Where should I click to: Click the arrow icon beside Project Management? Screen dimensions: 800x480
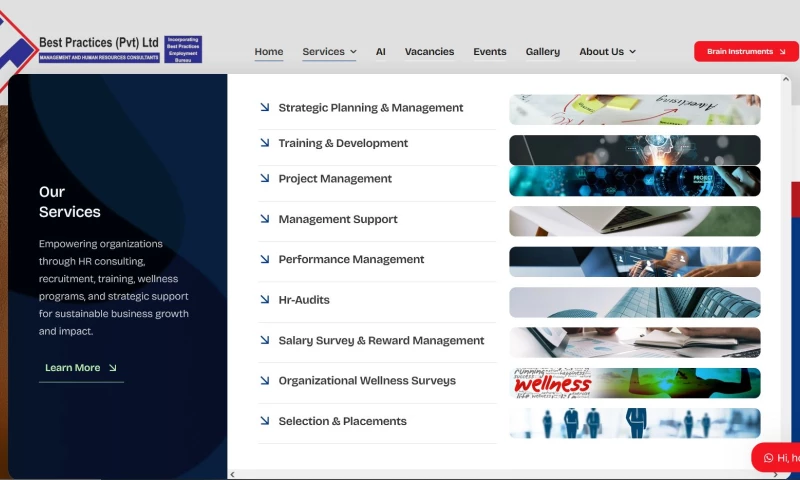[265, 178]
